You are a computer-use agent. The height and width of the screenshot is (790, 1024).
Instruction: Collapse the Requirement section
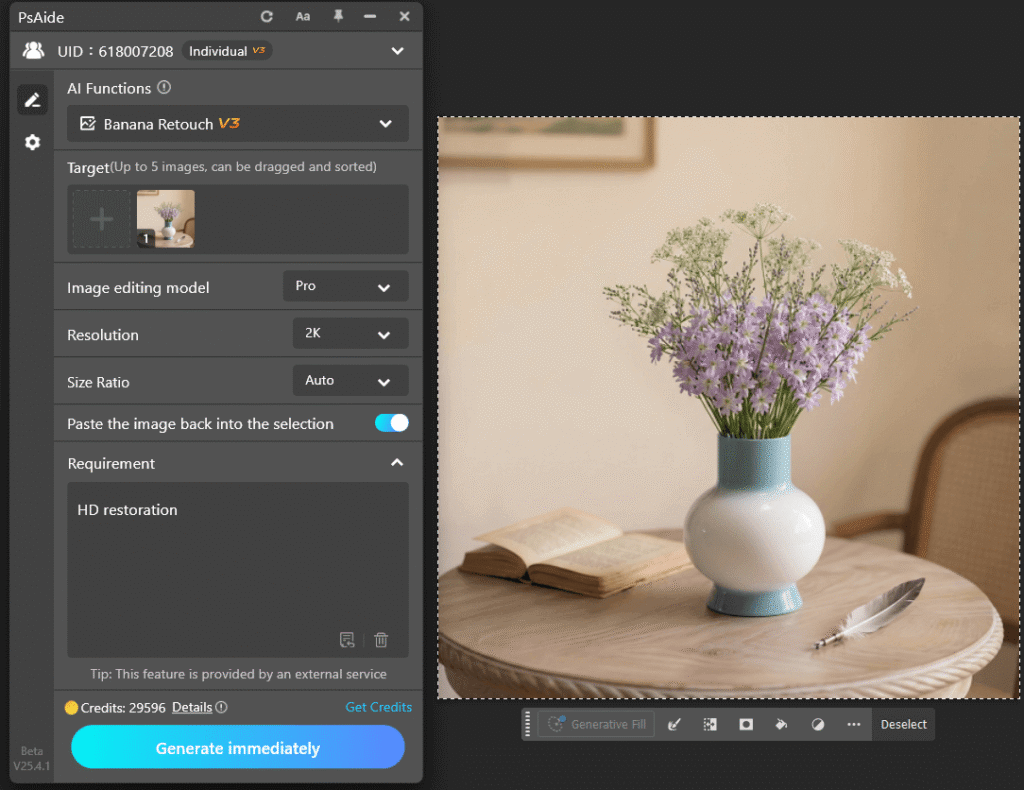click(x=397, y=463)
